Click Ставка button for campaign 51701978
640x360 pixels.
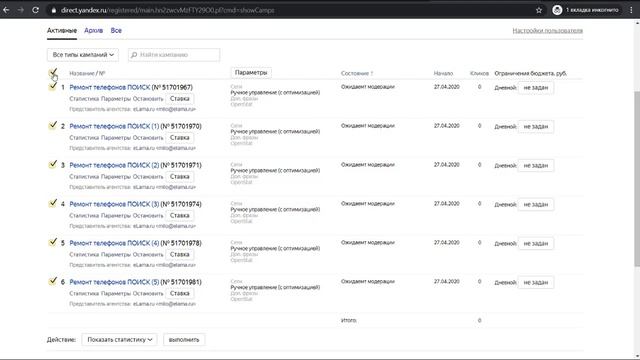point(180,254)
